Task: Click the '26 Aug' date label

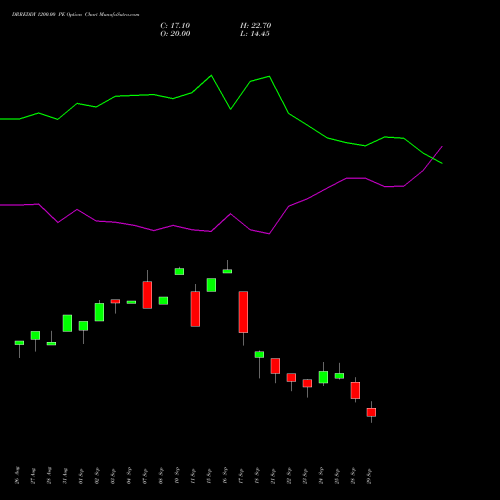Action: pos(17,475)
